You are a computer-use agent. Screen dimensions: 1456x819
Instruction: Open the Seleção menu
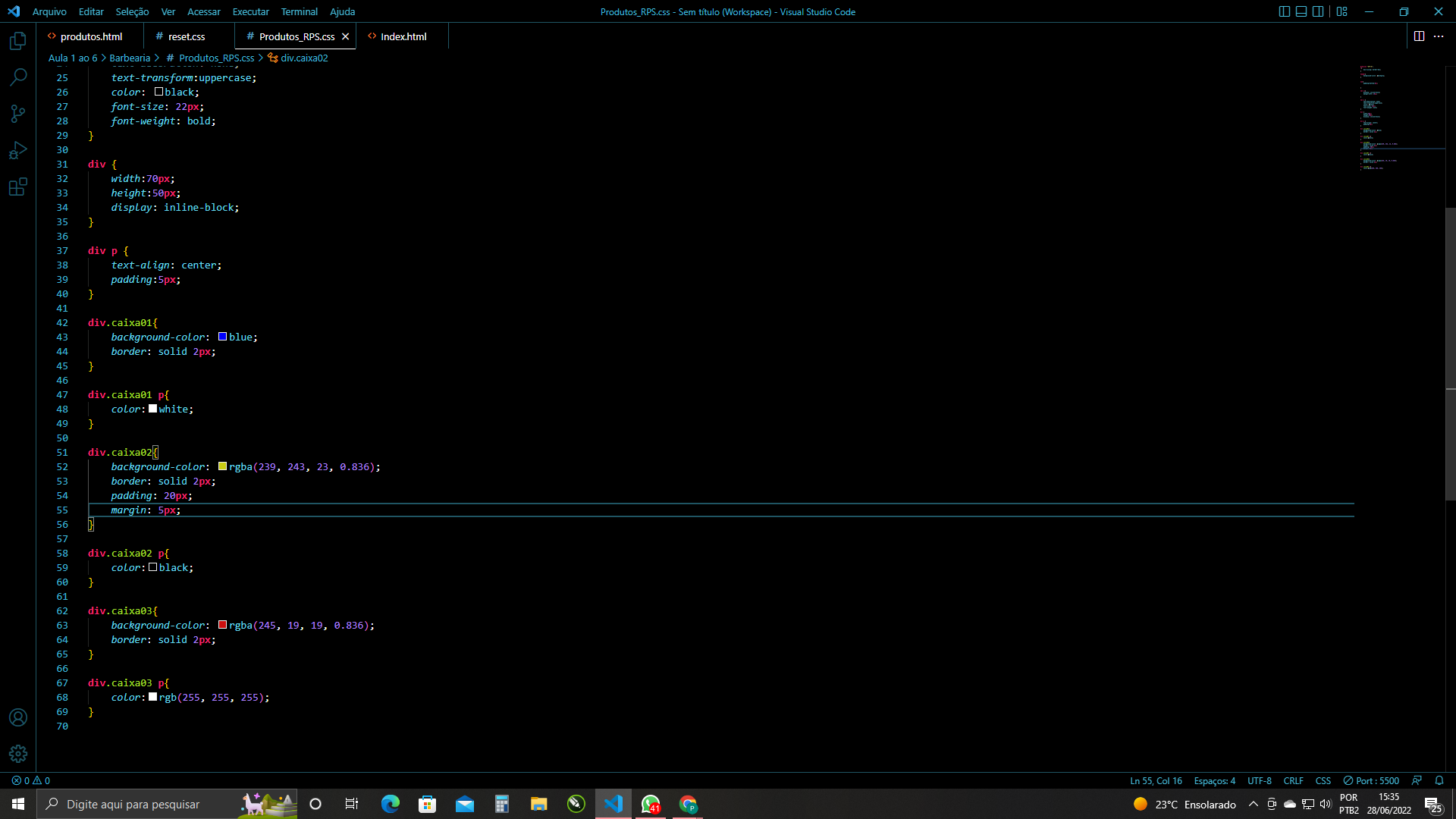coord(132,11)
